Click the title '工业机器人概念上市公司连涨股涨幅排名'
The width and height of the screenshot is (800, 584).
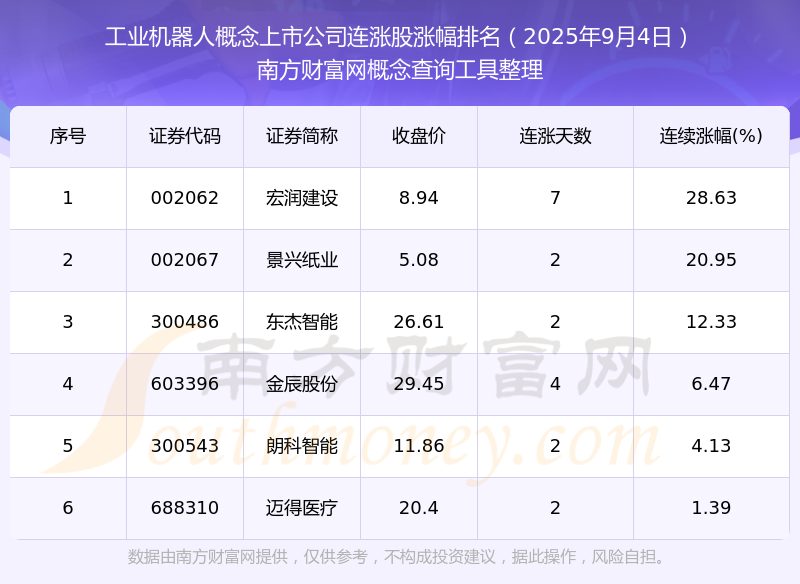tap(302, 37)
